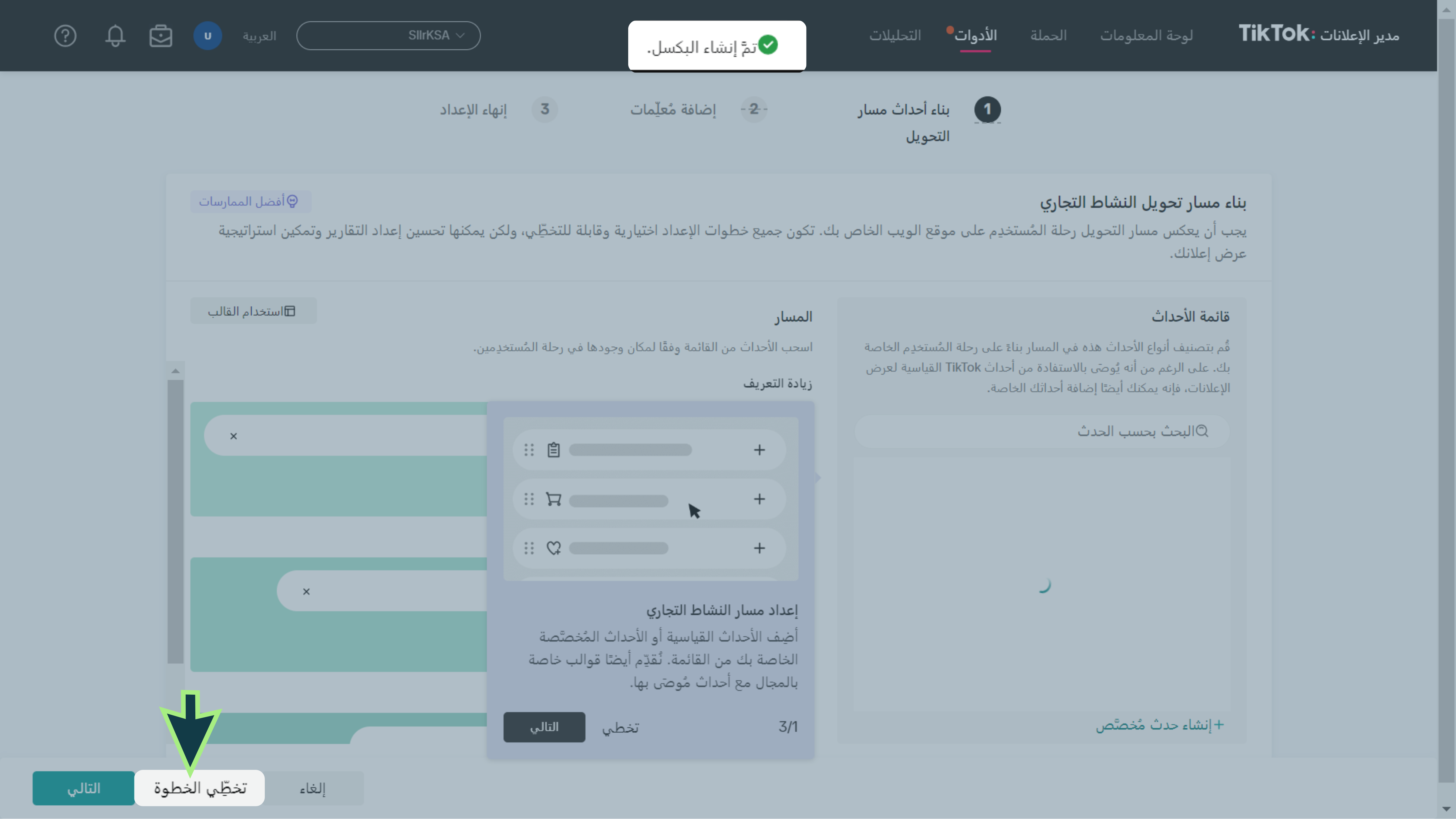Click the funnel panel vertical scrollbar
Screen dimensions: 1456x819
coord(175,520)
